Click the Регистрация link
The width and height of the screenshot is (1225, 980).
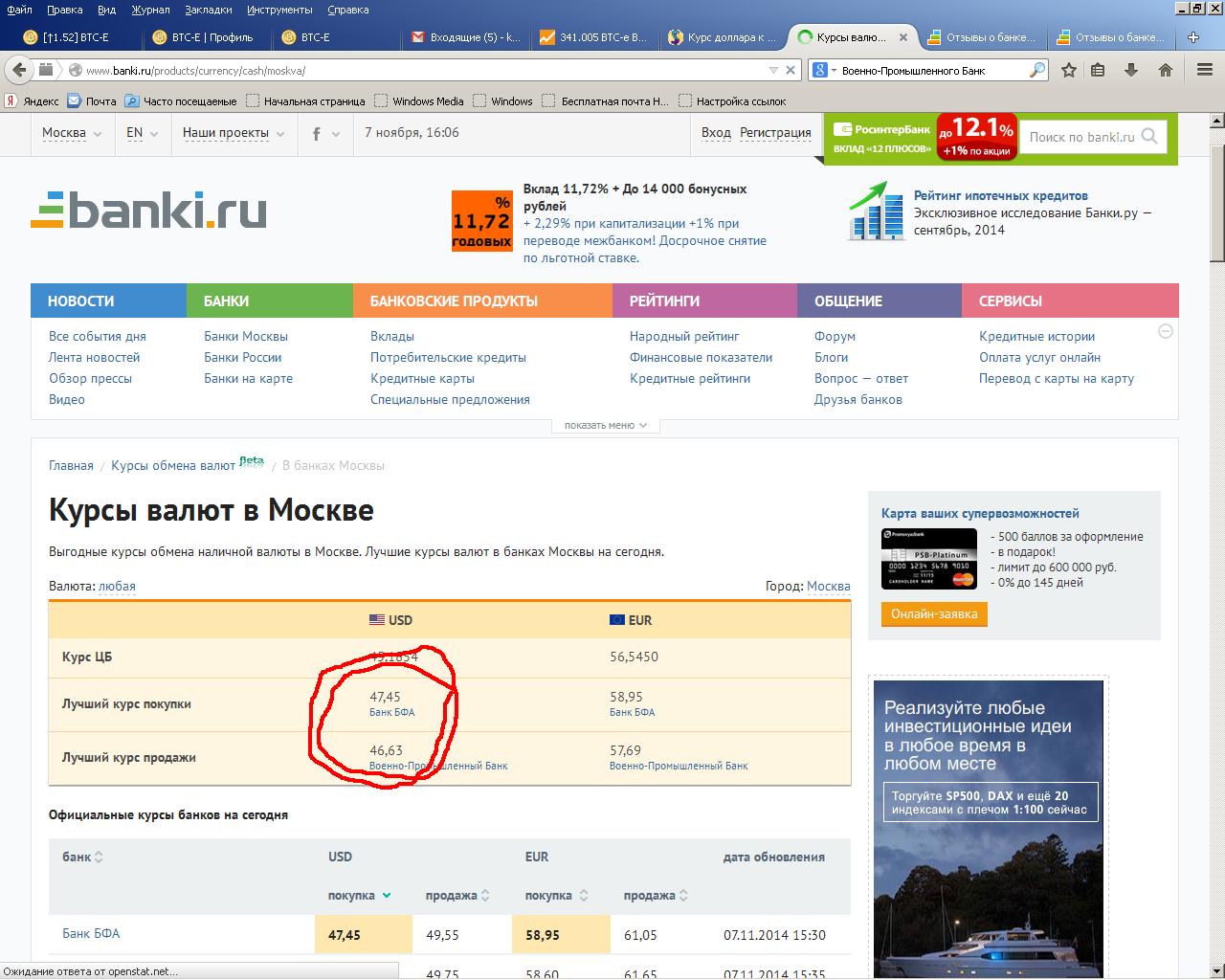[x=775, y=133]
